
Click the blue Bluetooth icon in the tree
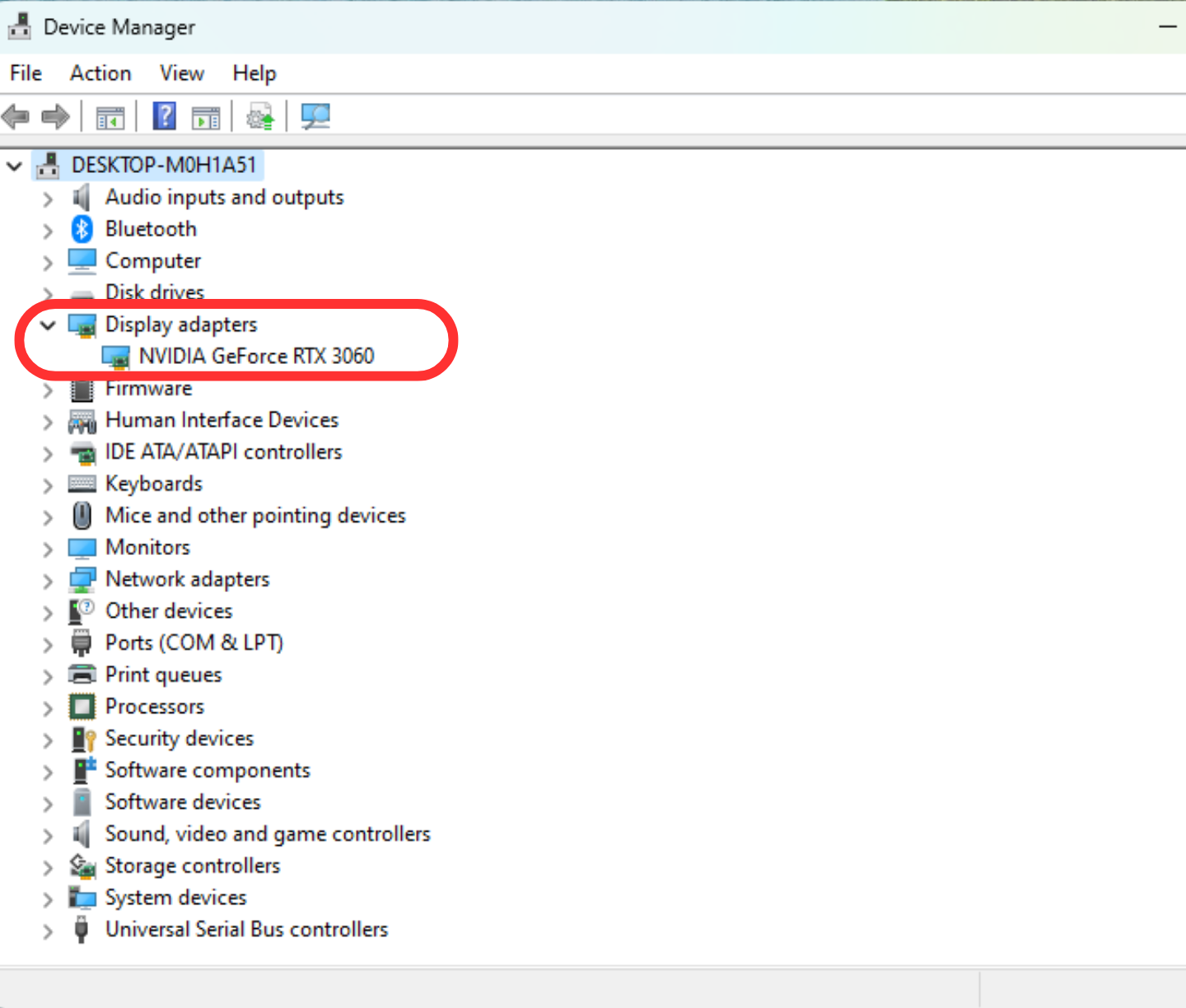pos(82,229)
